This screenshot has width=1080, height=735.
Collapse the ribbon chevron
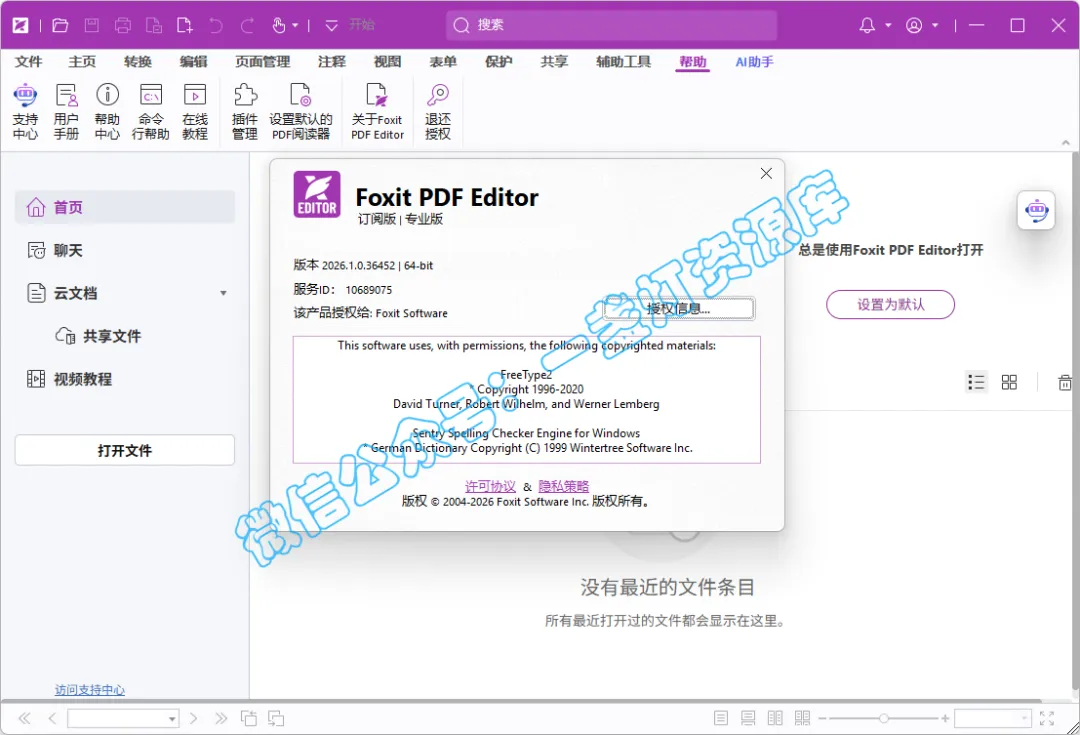(x=1066, y=143)
